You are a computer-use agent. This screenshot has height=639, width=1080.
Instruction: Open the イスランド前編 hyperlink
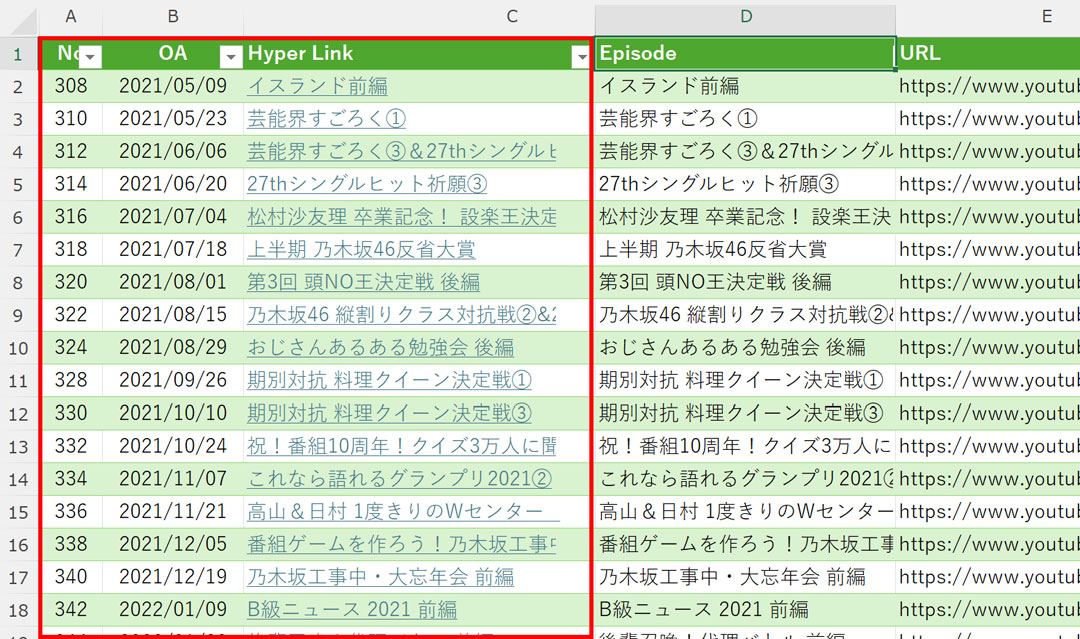coord(317,86)
